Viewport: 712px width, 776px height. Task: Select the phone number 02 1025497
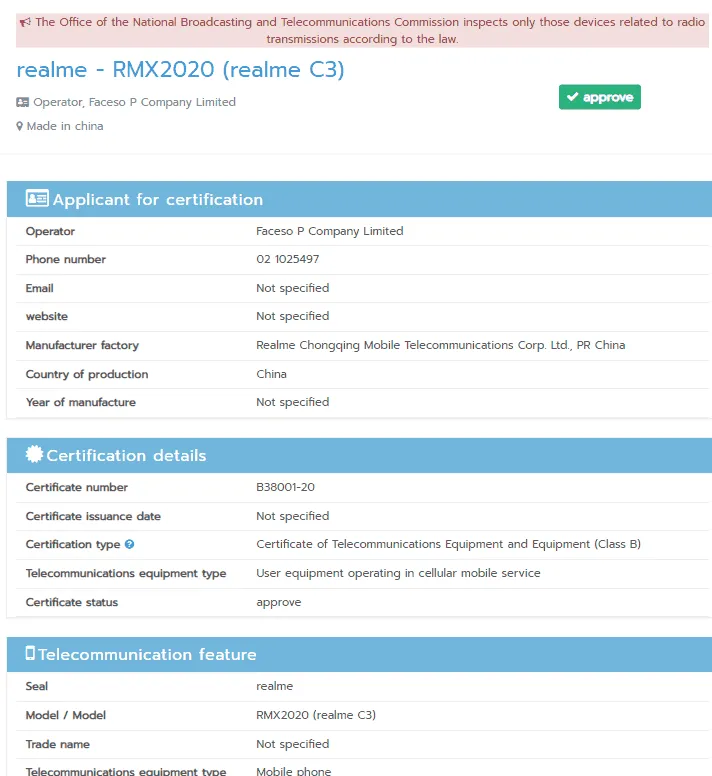287,259
